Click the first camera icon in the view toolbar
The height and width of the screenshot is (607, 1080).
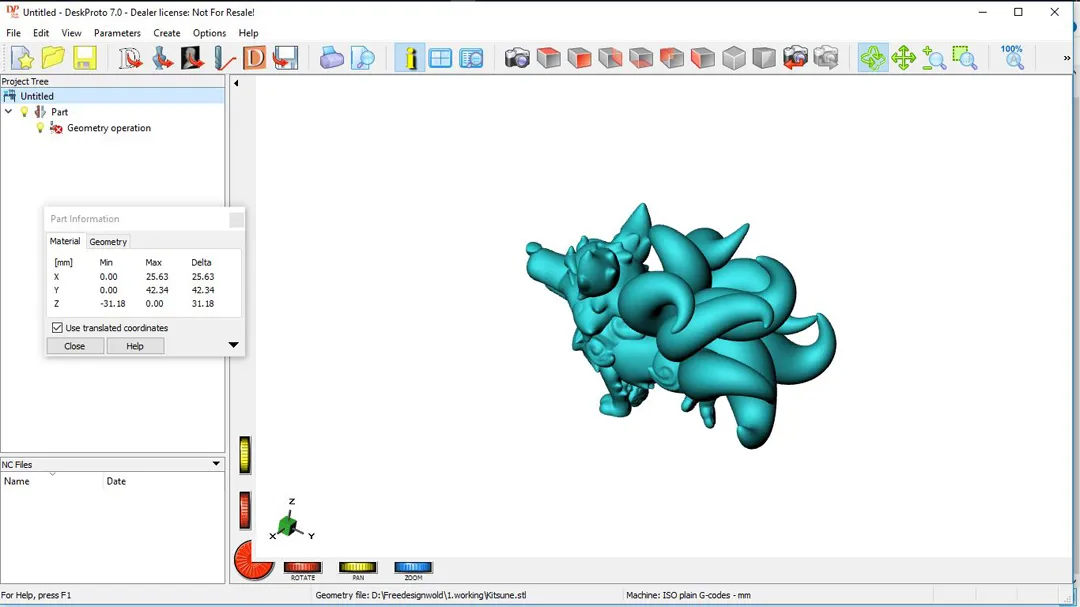[x=517, y=58]
